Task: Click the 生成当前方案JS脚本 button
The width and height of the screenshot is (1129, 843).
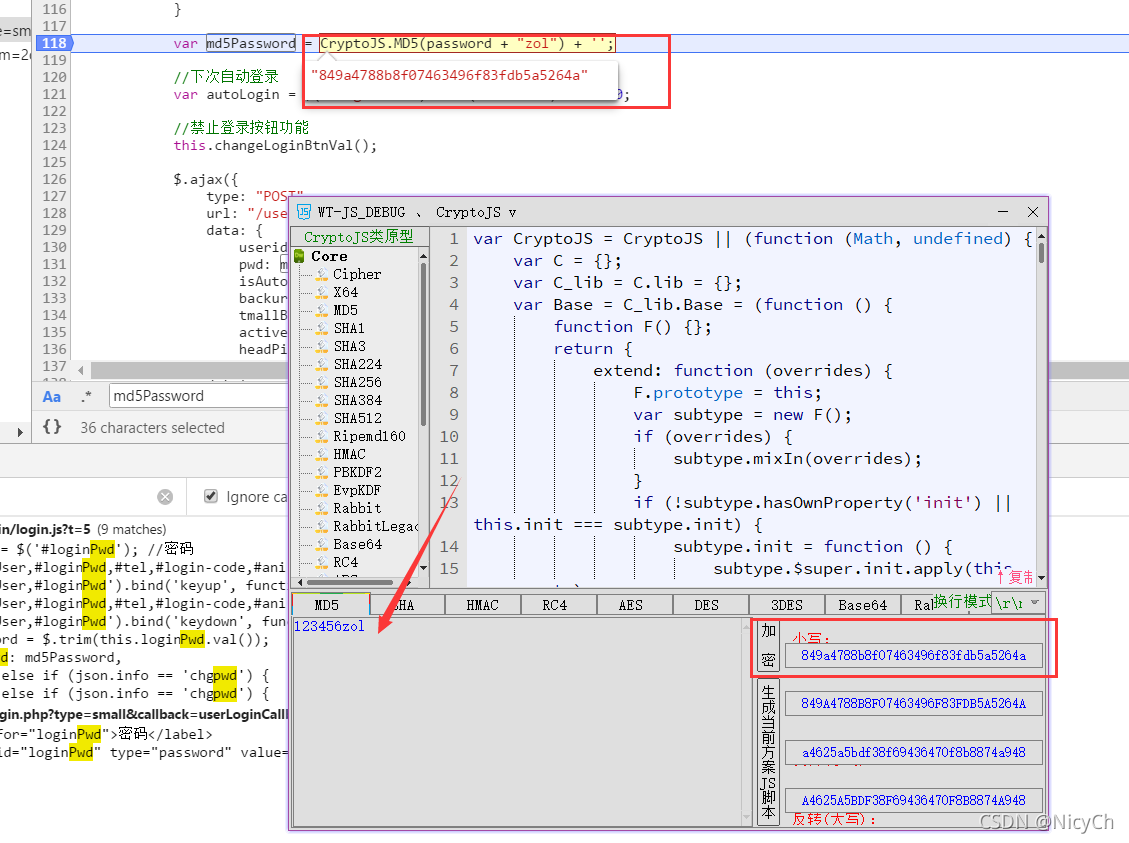Action: (x=768, y=752)
